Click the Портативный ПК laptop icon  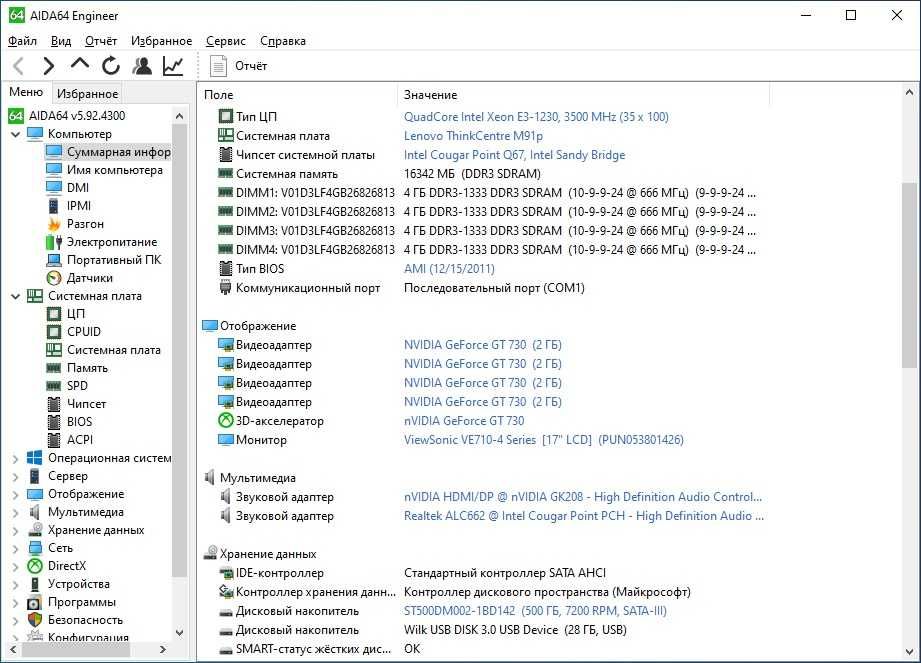tap(53, 260)
